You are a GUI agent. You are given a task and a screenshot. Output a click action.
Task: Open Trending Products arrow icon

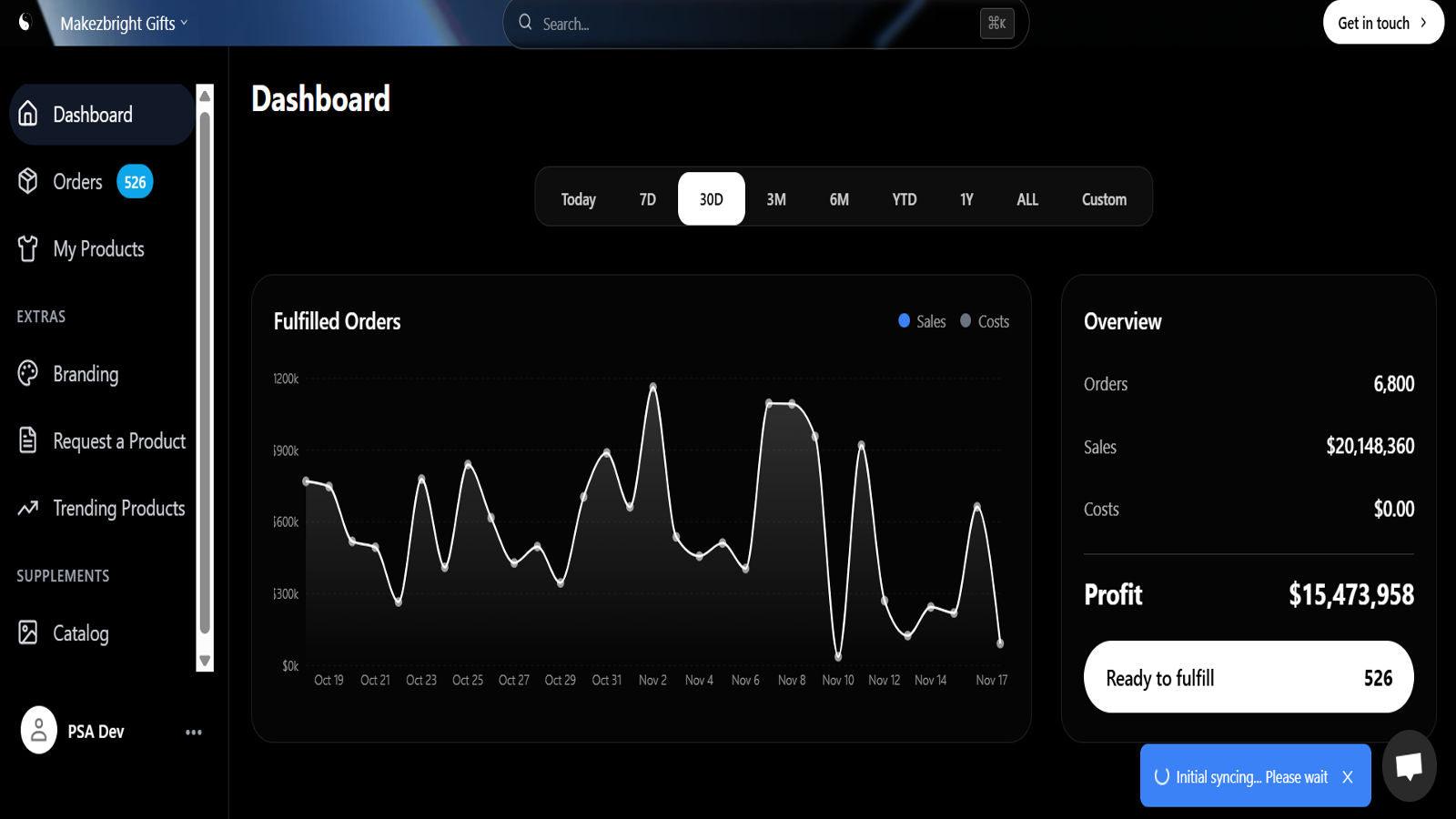(x=28, y=508)
